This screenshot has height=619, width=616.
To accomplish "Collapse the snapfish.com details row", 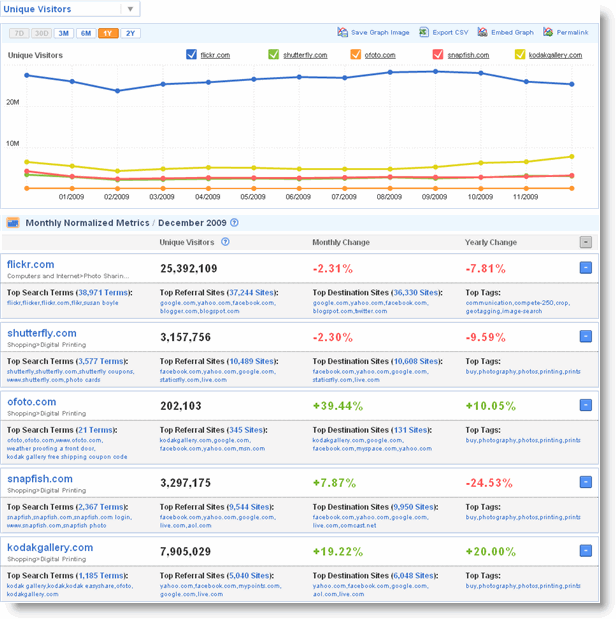I will pos(586,482).
